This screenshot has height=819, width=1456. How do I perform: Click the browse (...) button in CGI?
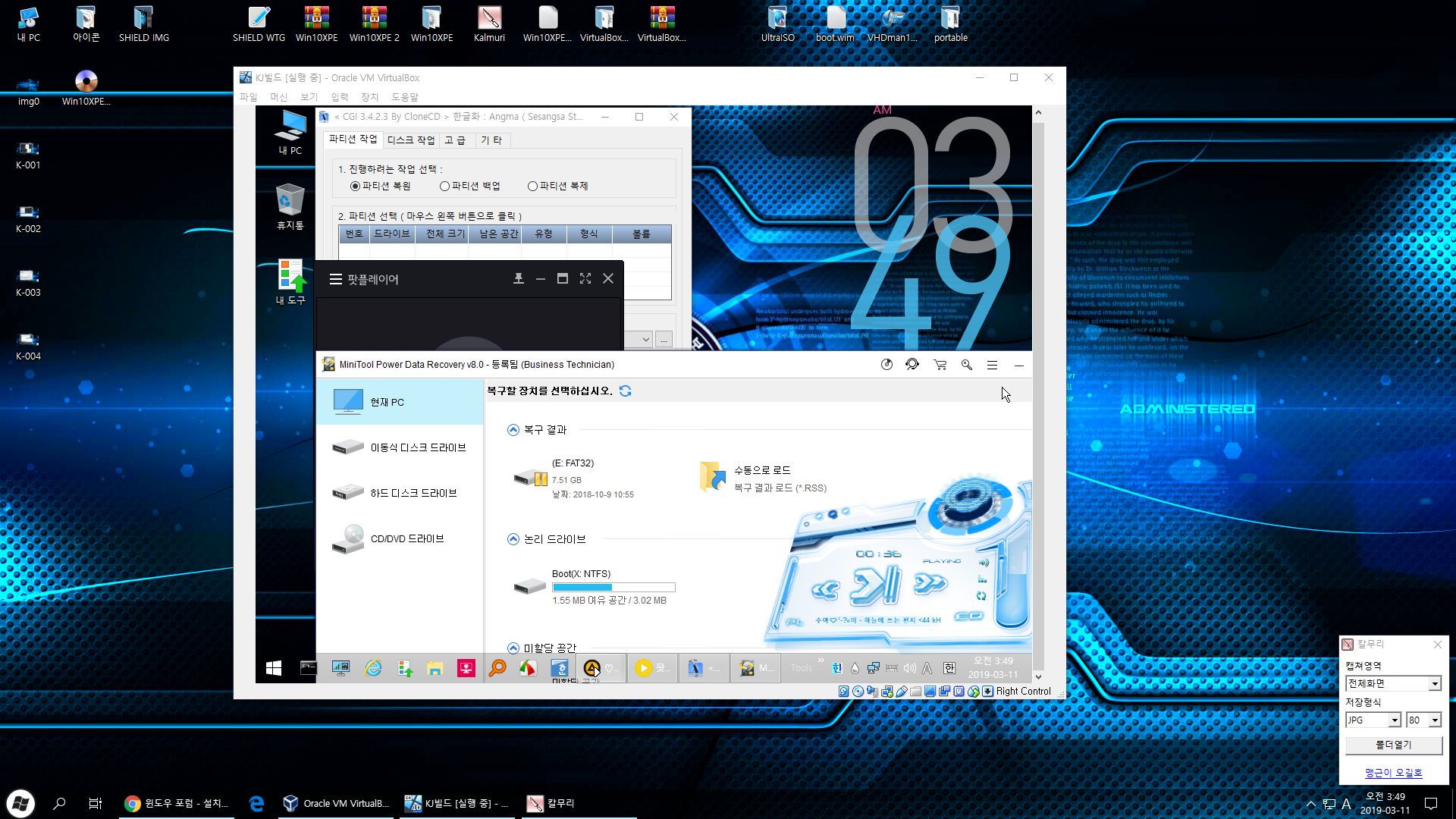pos(664,340)
